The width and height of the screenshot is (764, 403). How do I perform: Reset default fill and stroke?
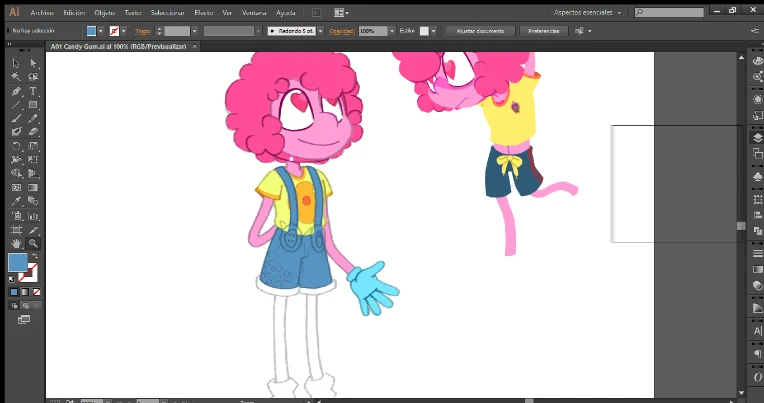[12, 279]
